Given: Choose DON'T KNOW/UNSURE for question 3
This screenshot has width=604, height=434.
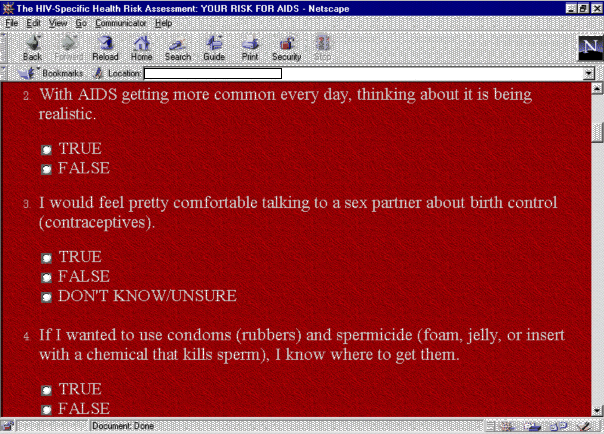Looking at the screenshot, I should pos(46,297).
